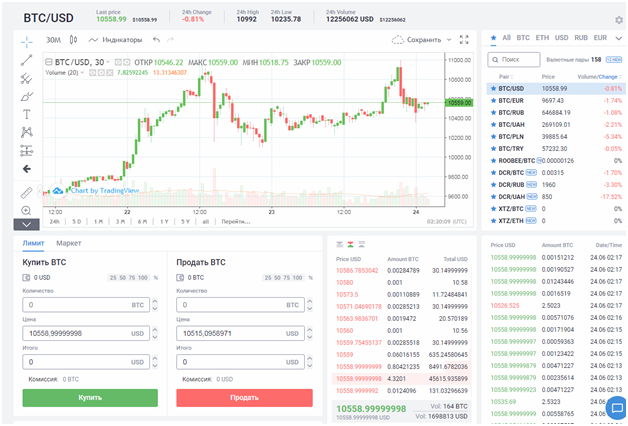This screenshot has height=426, width=628.
Task: Set chart range to 1Y
Action: [164, 221]
